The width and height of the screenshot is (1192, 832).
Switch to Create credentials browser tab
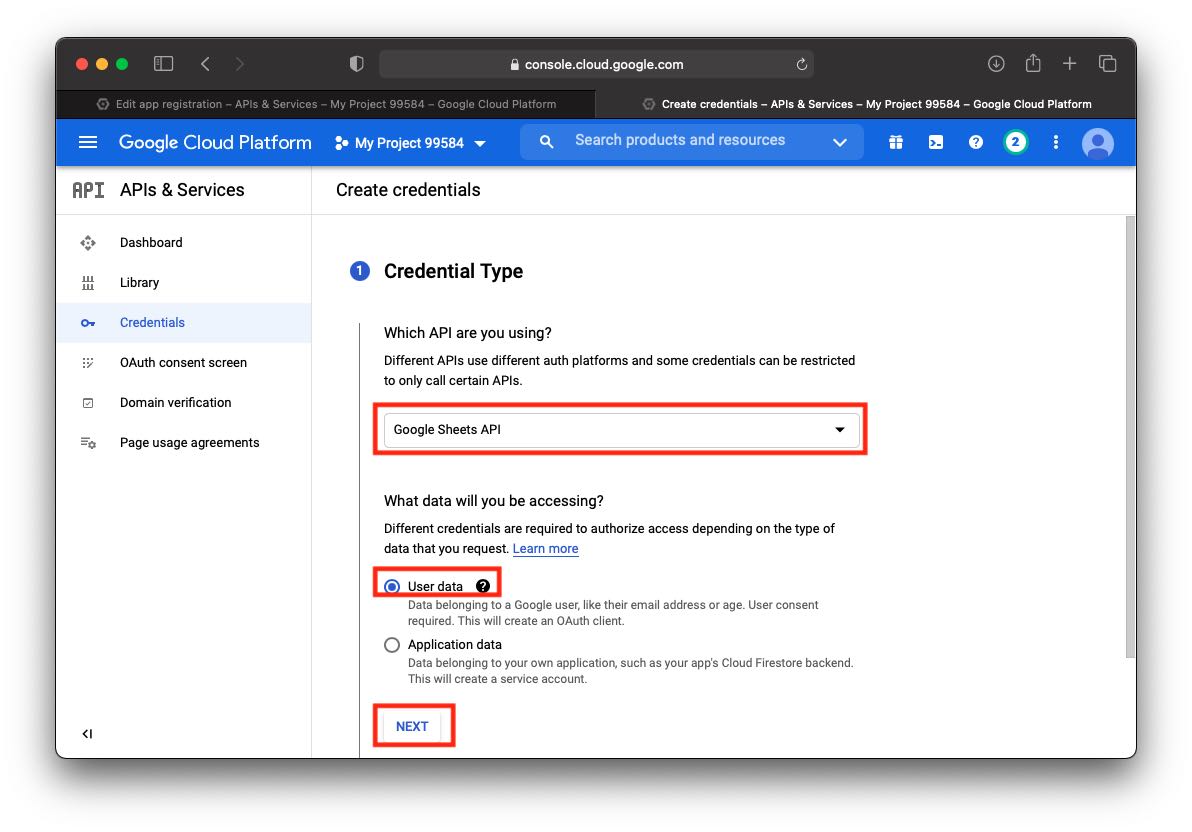867,104
